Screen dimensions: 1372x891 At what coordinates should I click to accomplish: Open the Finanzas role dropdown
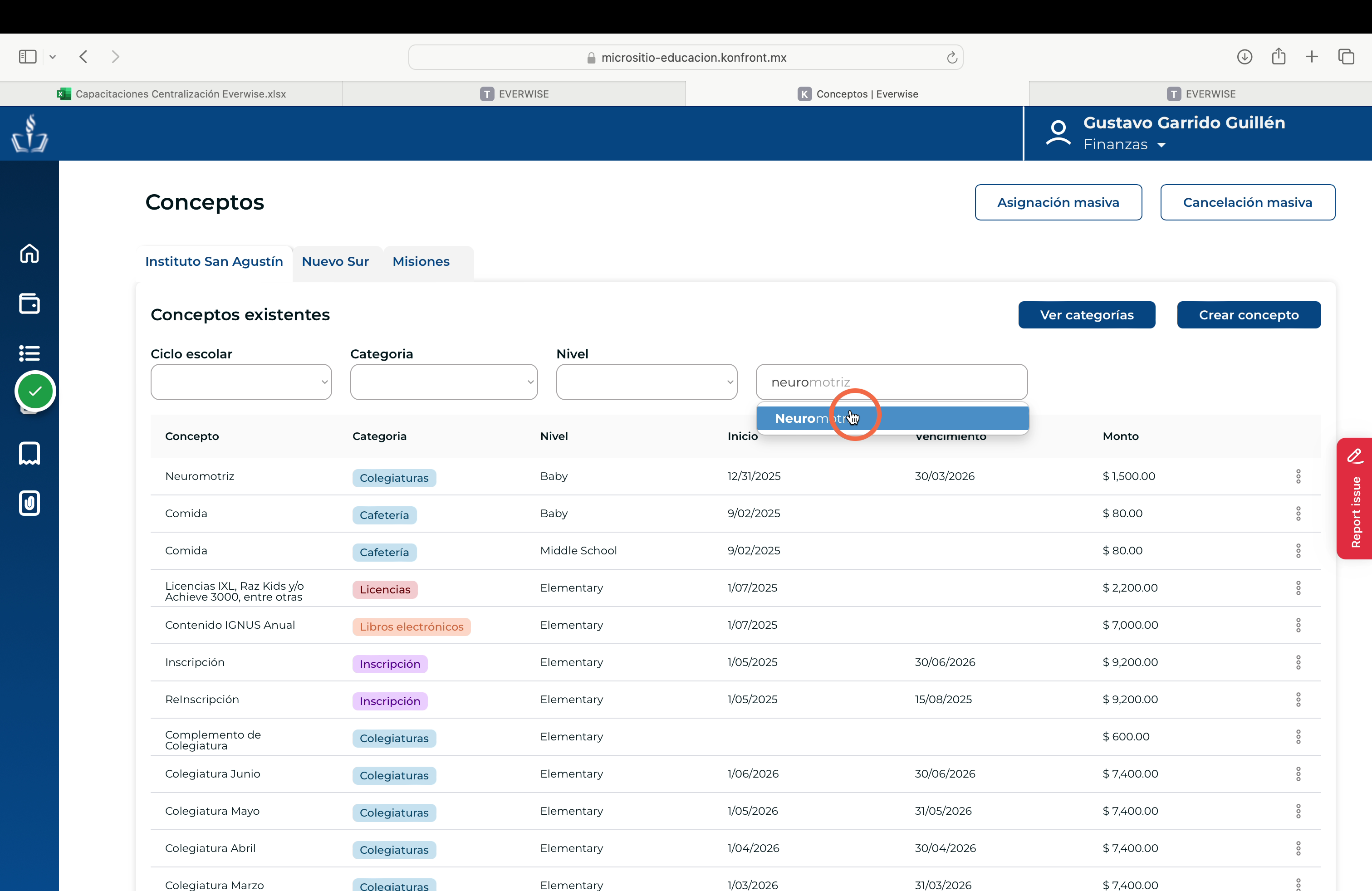pyautogui.click(x=1125, y=144)
